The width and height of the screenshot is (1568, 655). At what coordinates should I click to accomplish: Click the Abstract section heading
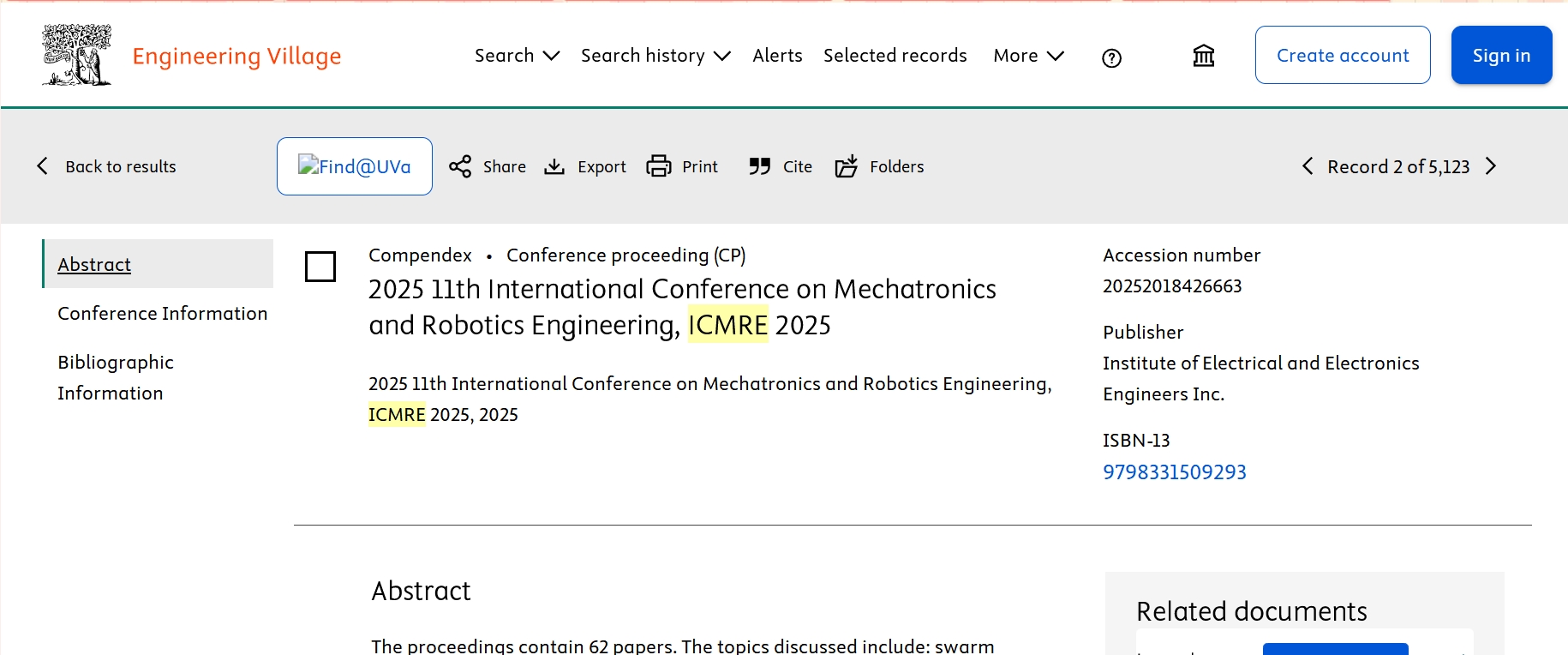click(x=421, y=591)
